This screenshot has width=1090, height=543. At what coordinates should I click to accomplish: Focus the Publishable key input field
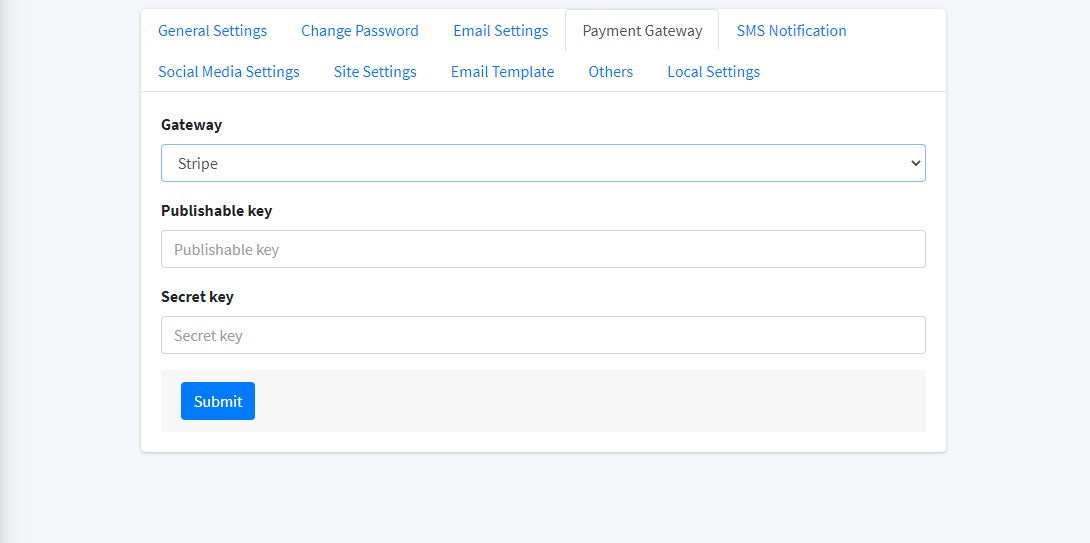[543, 249]
